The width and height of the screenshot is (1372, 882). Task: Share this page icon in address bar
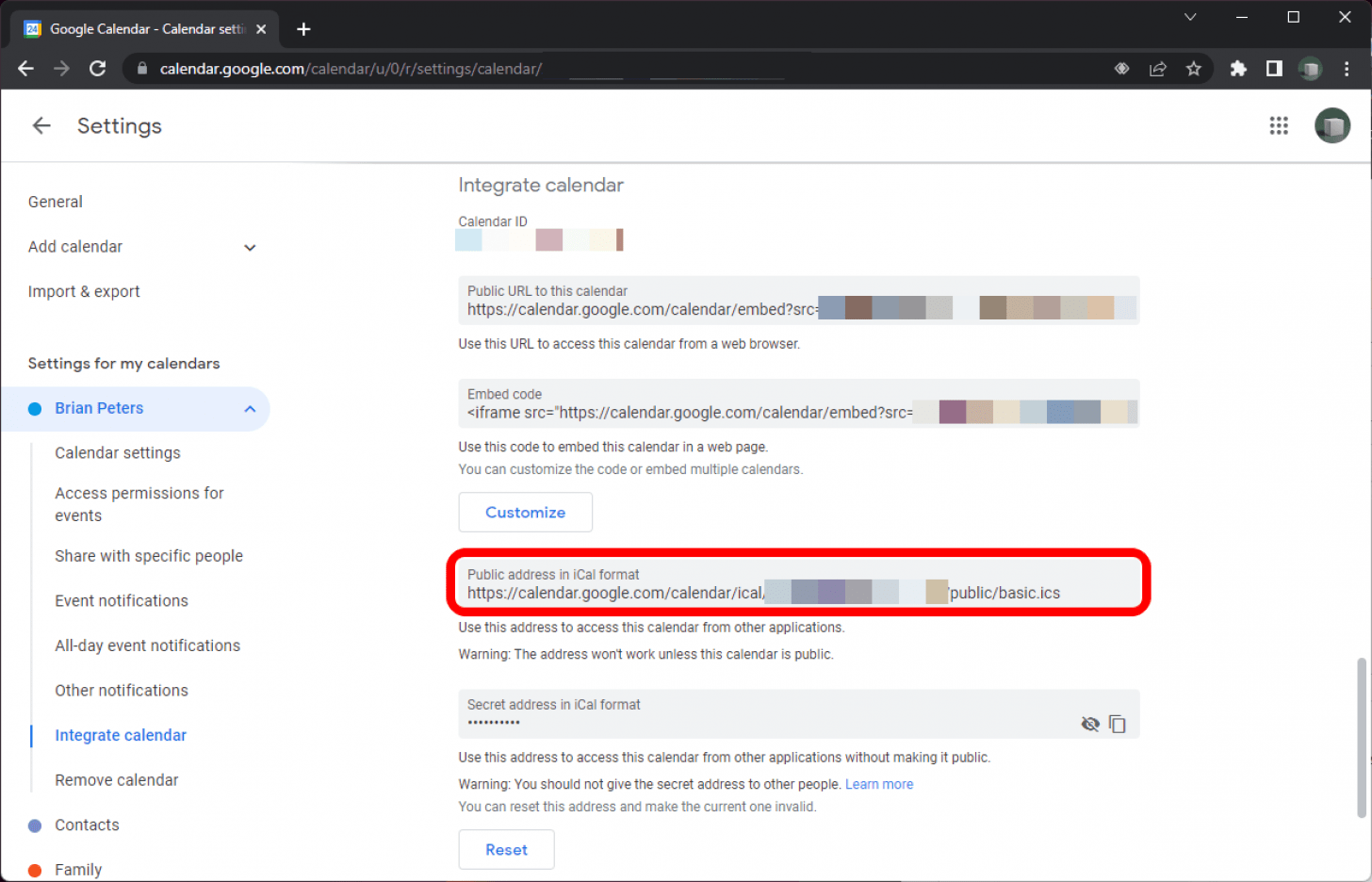pos(1158,69)
